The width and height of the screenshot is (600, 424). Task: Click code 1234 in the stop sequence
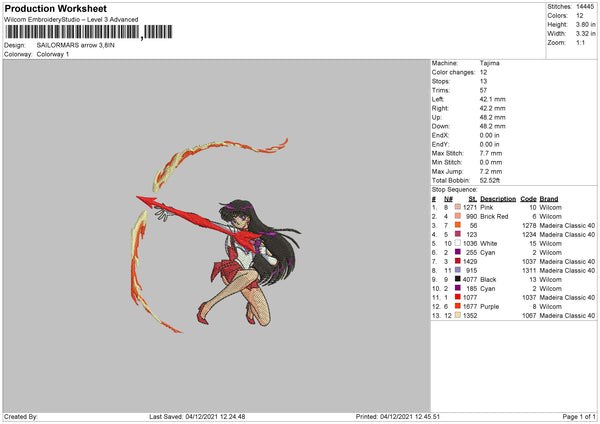tap(529, 235)
